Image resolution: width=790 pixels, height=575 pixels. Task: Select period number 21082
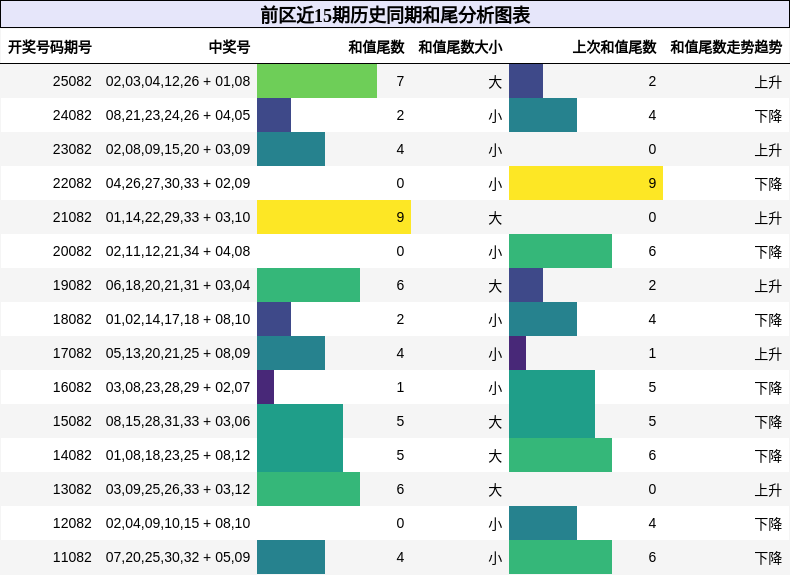click(x=72, y=217)
